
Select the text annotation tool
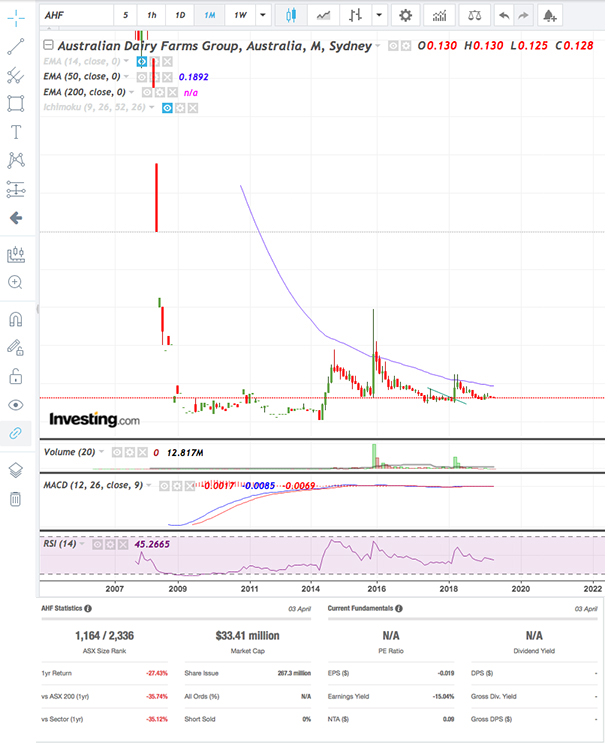pyautogui.click(x=16, y=132)
